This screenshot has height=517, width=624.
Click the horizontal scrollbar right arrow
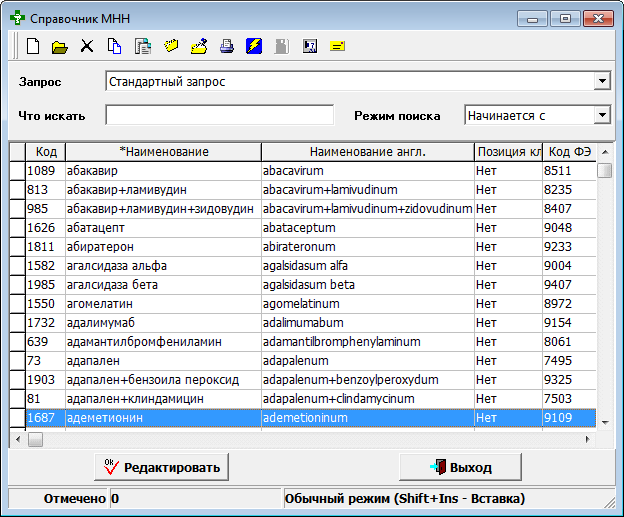point(590,439)
